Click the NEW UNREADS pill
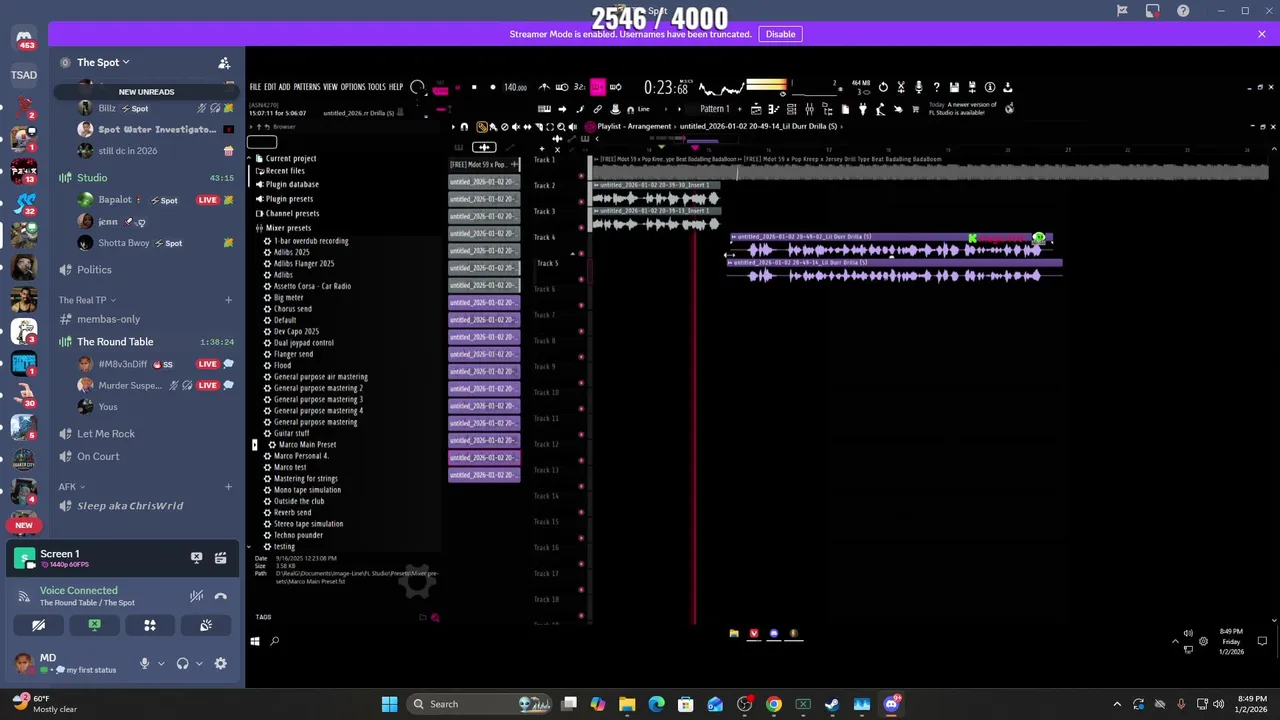 click(146, 92)
